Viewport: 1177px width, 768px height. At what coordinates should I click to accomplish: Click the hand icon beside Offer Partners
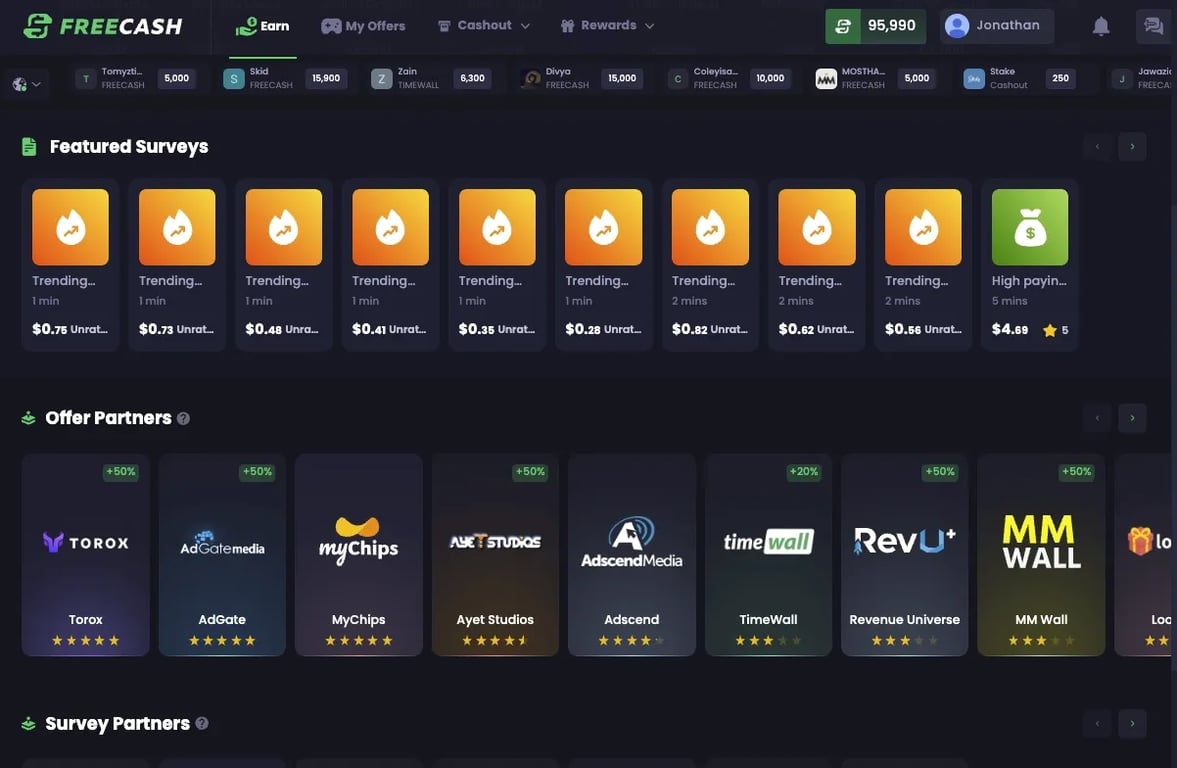[27, 417]
